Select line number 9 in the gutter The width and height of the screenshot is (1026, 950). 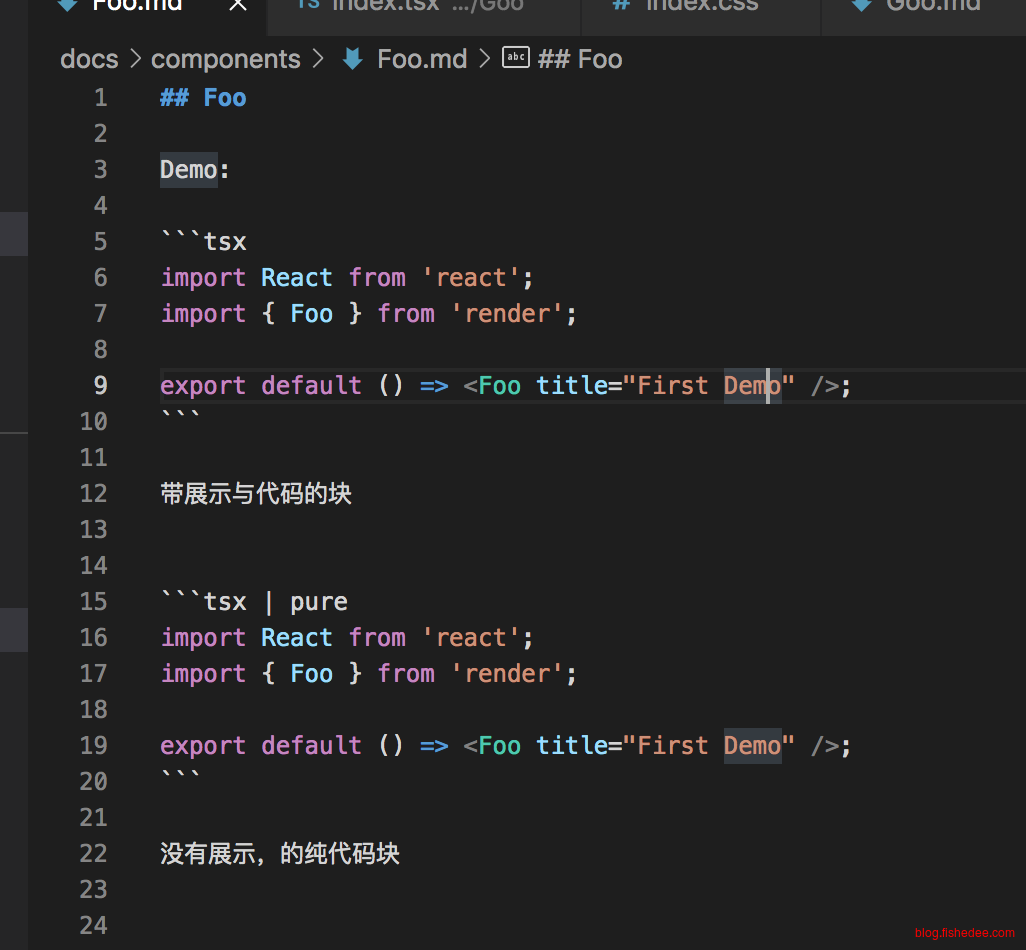101,386
